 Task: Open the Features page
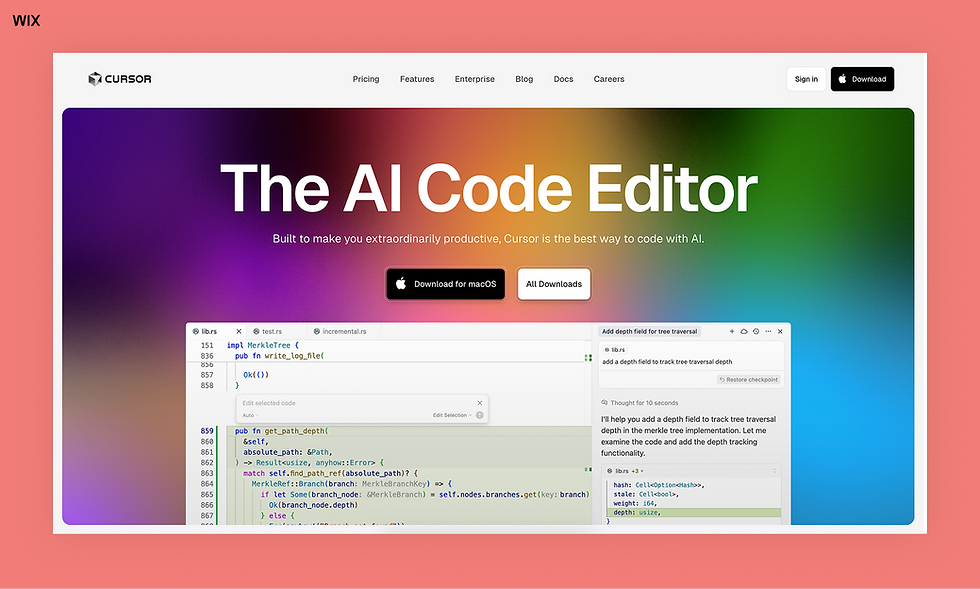(417, 79)
